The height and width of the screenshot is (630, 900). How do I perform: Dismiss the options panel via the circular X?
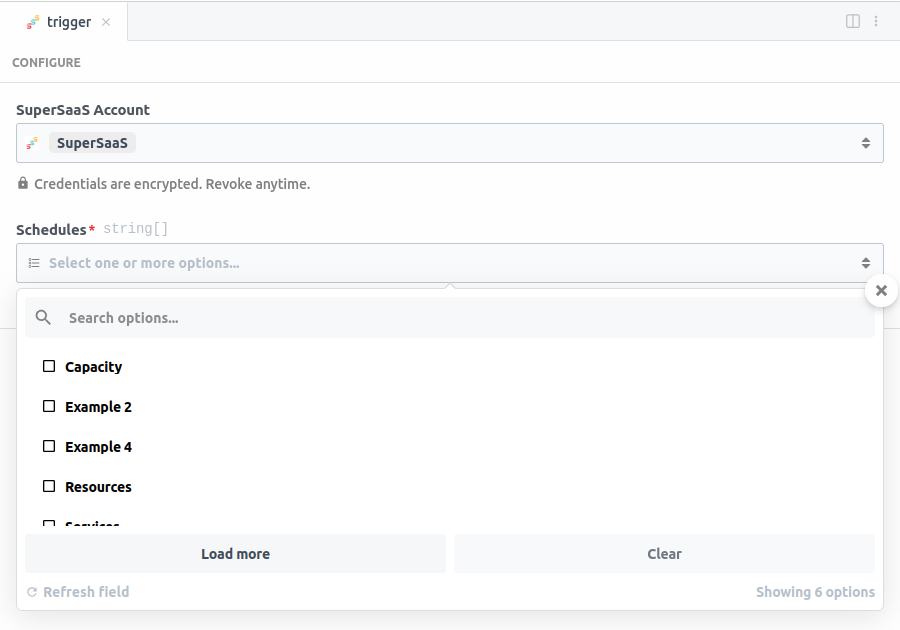tap(881, 290)
